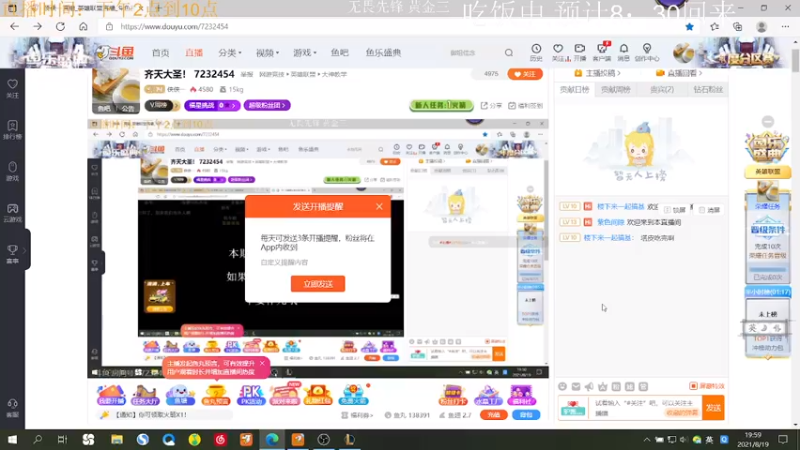Toggle the 屏蔽特效 effects-blocking option
The width and height of the screenshot is (800, 450).
707,386
